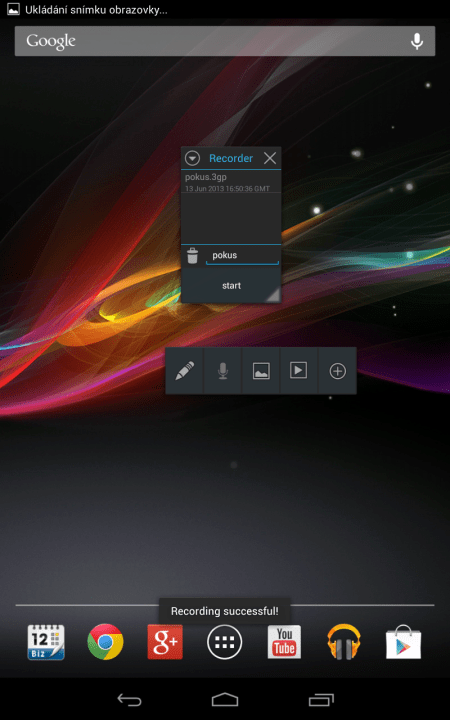
Task: Tap the start recording button
Action: [231, 286]
